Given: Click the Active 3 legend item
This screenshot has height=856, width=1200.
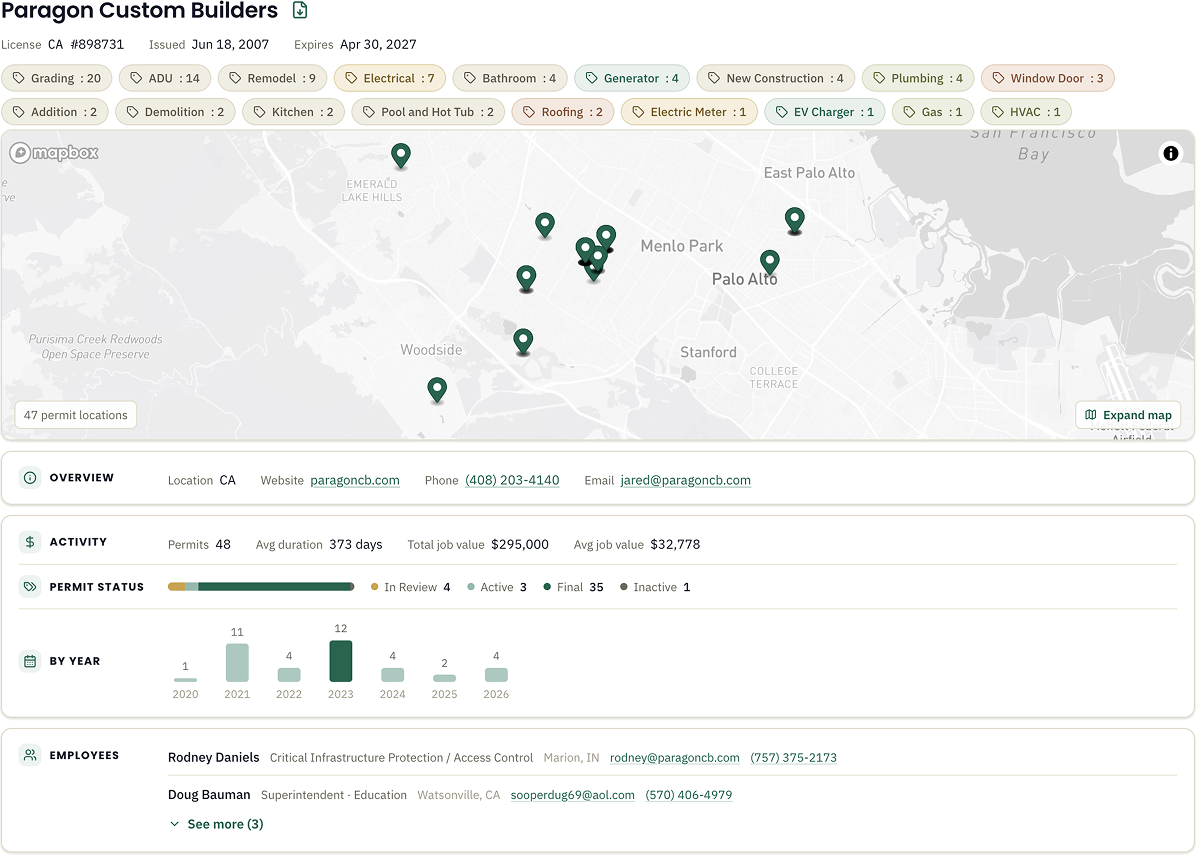Looking at the screenshot, I should click(497, 587).
